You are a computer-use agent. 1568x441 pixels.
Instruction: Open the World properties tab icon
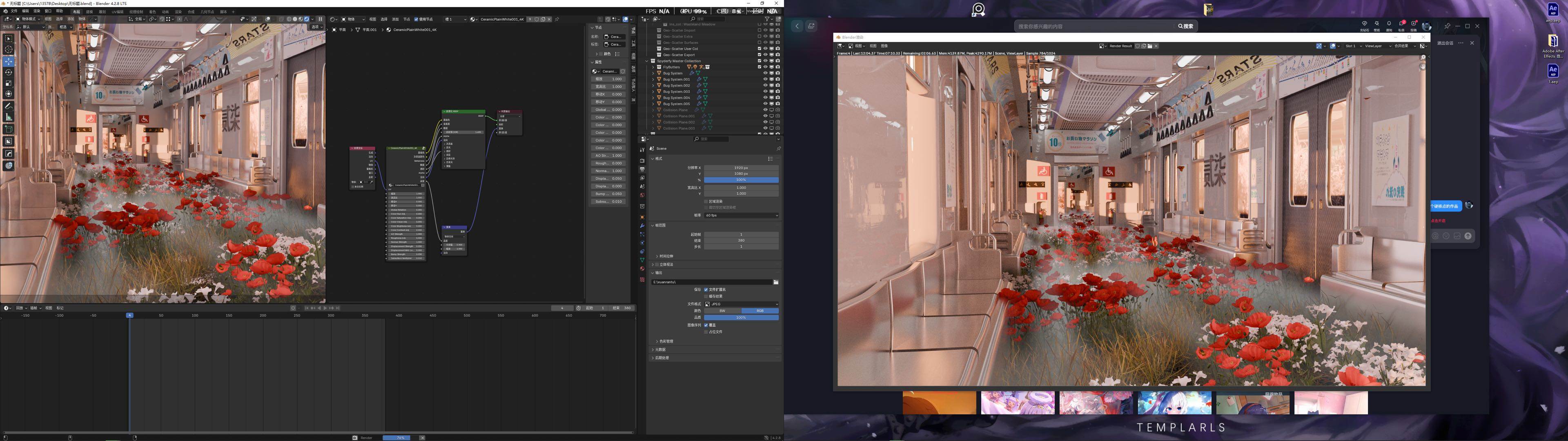[x=642, y=195]
